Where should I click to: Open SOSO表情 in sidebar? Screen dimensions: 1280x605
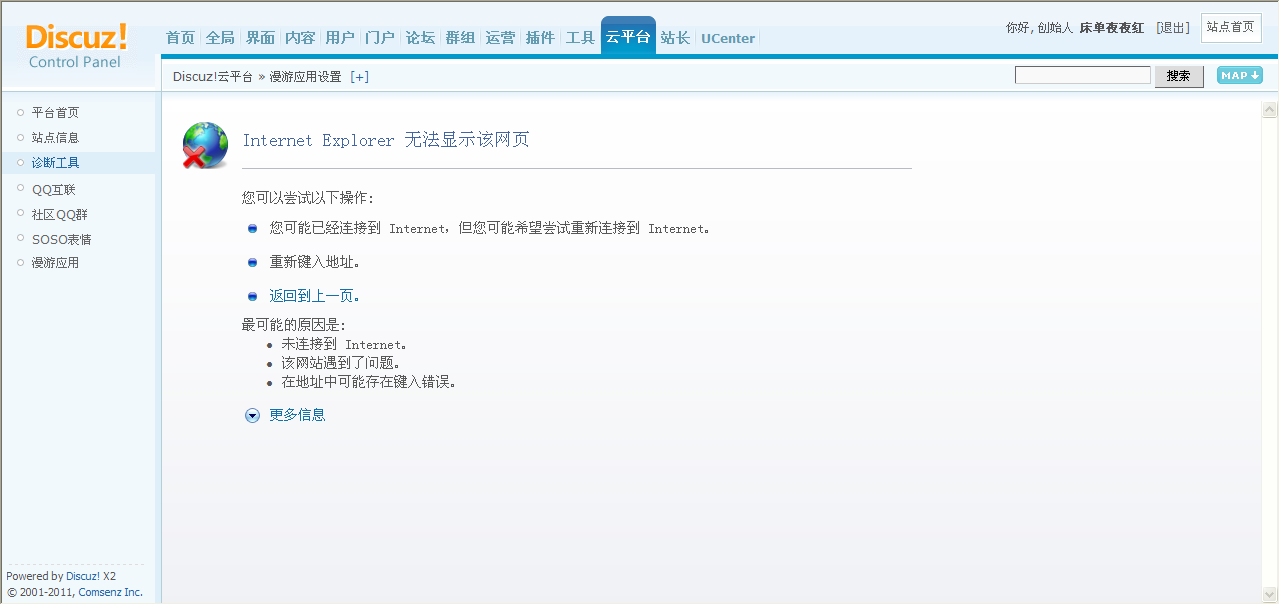[x=62, y=240]
